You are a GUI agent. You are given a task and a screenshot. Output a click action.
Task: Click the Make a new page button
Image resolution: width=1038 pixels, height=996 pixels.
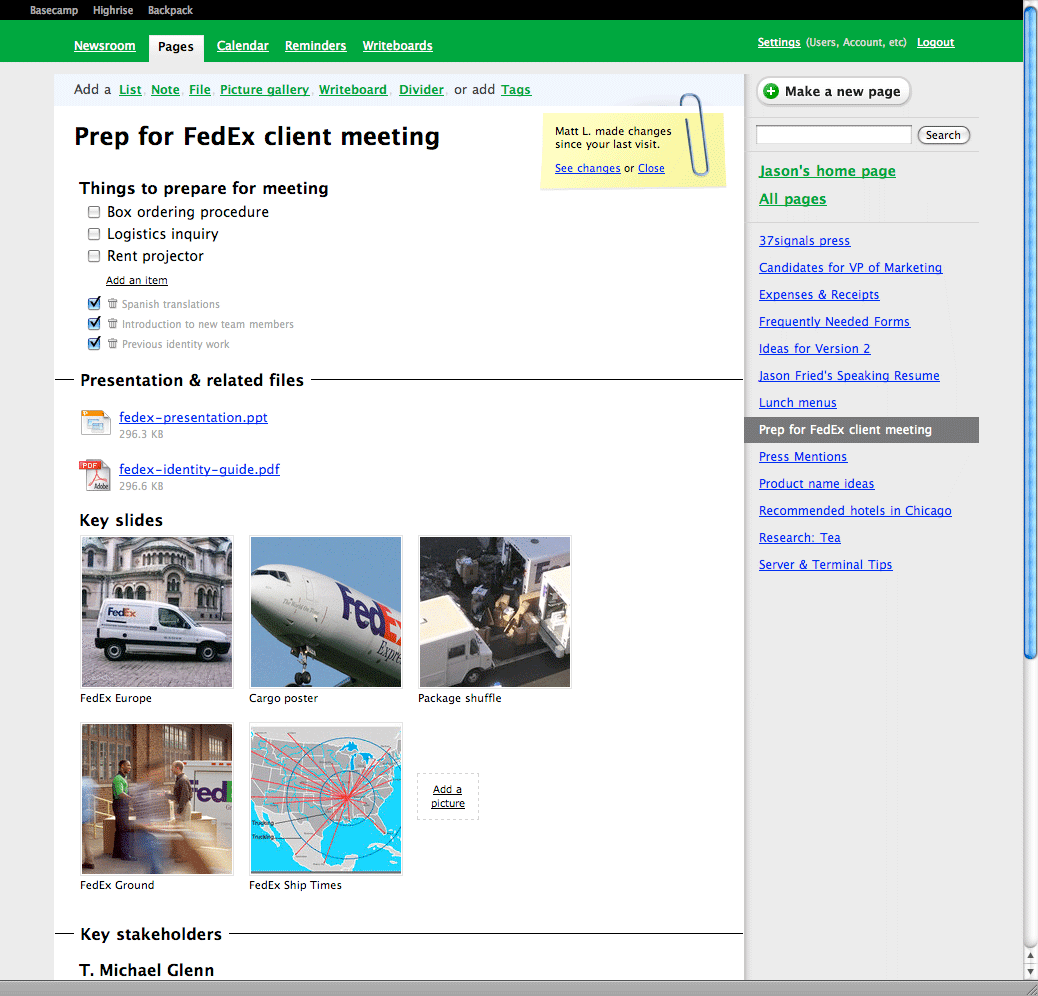click(833, 91)
